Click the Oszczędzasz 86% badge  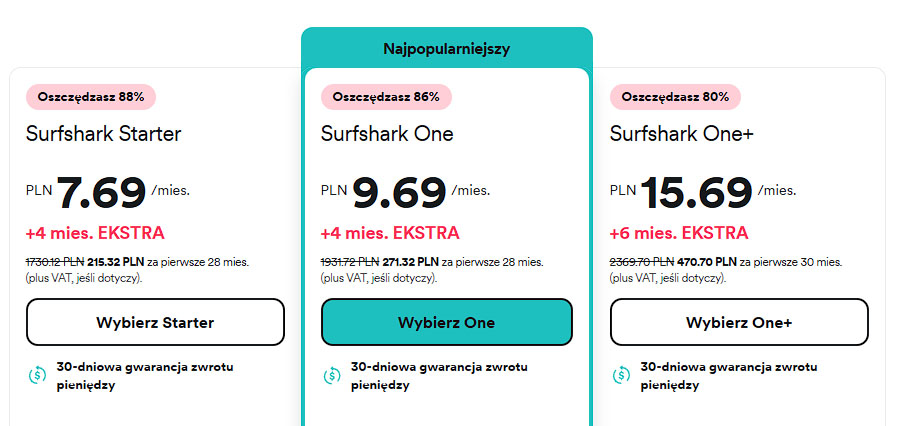pyautogui.click(x=386, y=97)
